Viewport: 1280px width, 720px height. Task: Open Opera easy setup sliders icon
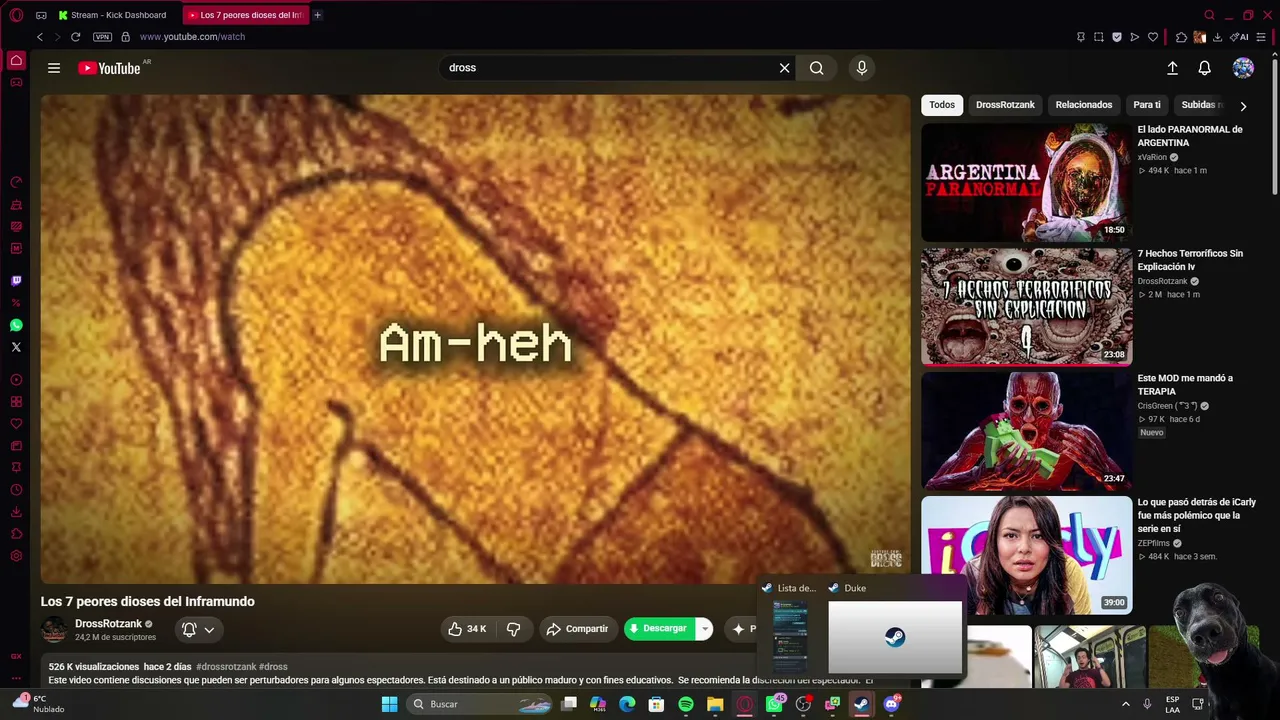1262,37
